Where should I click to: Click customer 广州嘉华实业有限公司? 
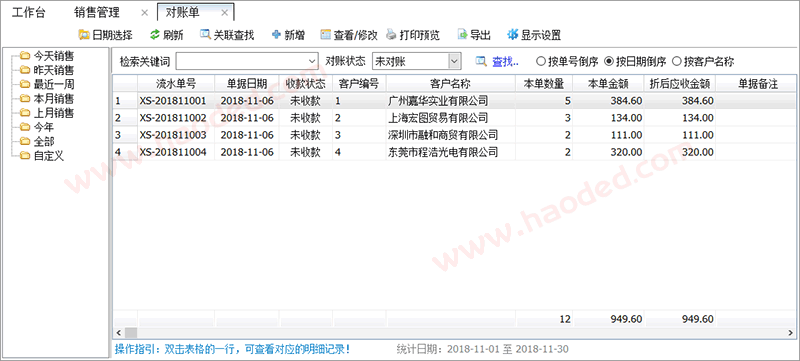[438, 101]
